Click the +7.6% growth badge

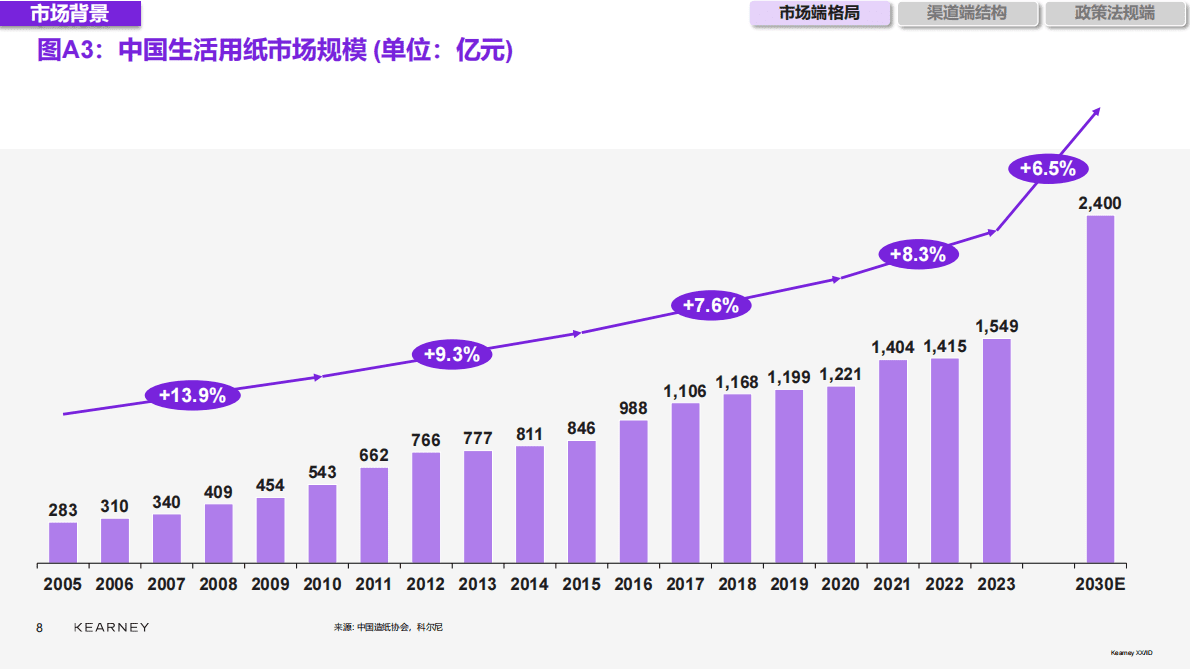tap(710, 304)
